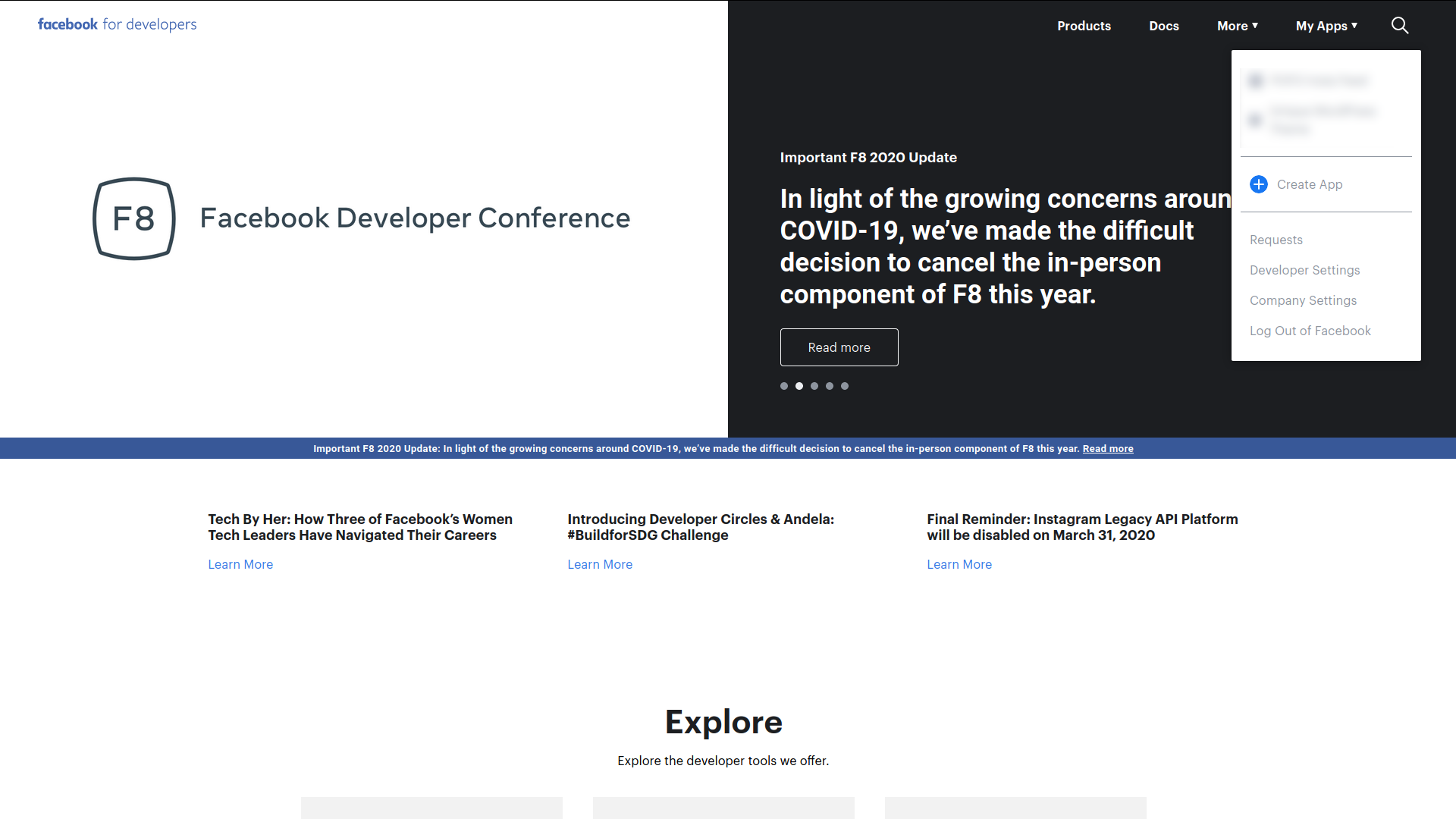Click the F8 conference logo badge
The height and width of the screenshot is (819, 1456).
pos(134,218)
